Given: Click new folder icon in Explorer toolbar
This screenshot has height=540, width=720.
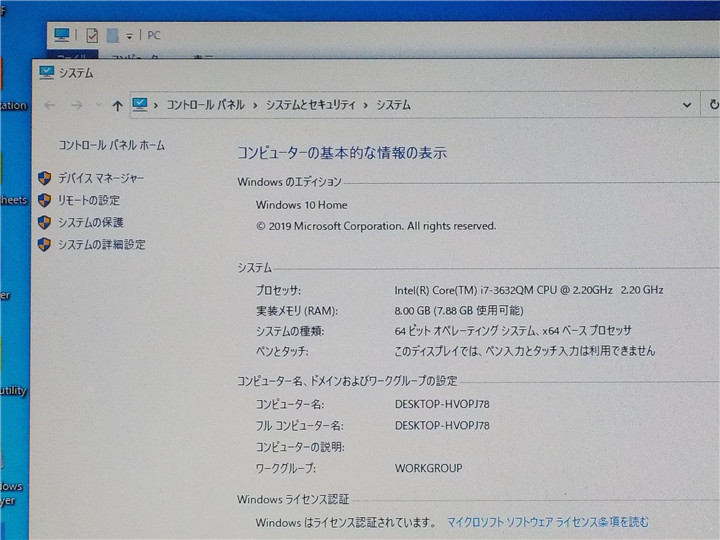Looking at the screenshot, I should 112,35.
